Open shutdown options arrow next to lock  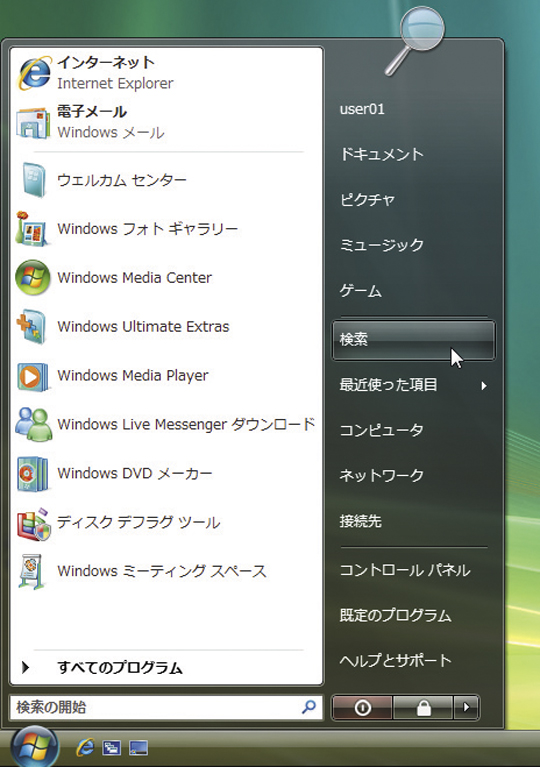click(466, 707)
